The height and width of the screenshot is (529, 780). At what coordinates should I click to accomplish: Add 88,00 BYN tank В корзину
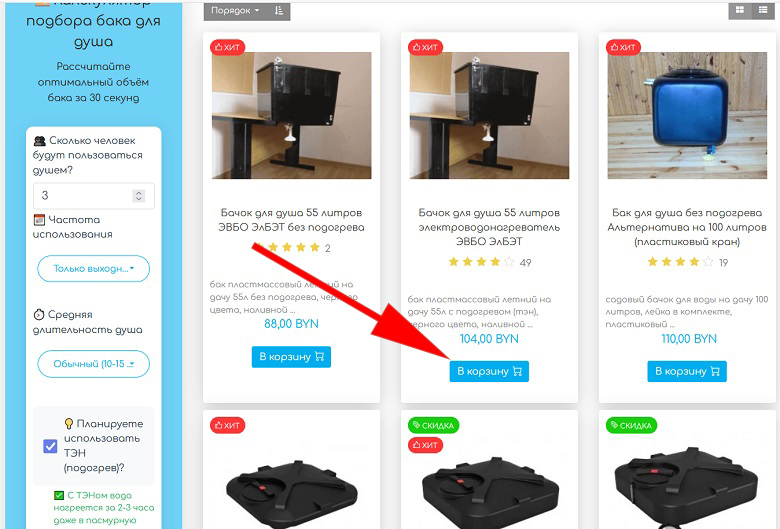pyautogui.click(x=291, y=357)
